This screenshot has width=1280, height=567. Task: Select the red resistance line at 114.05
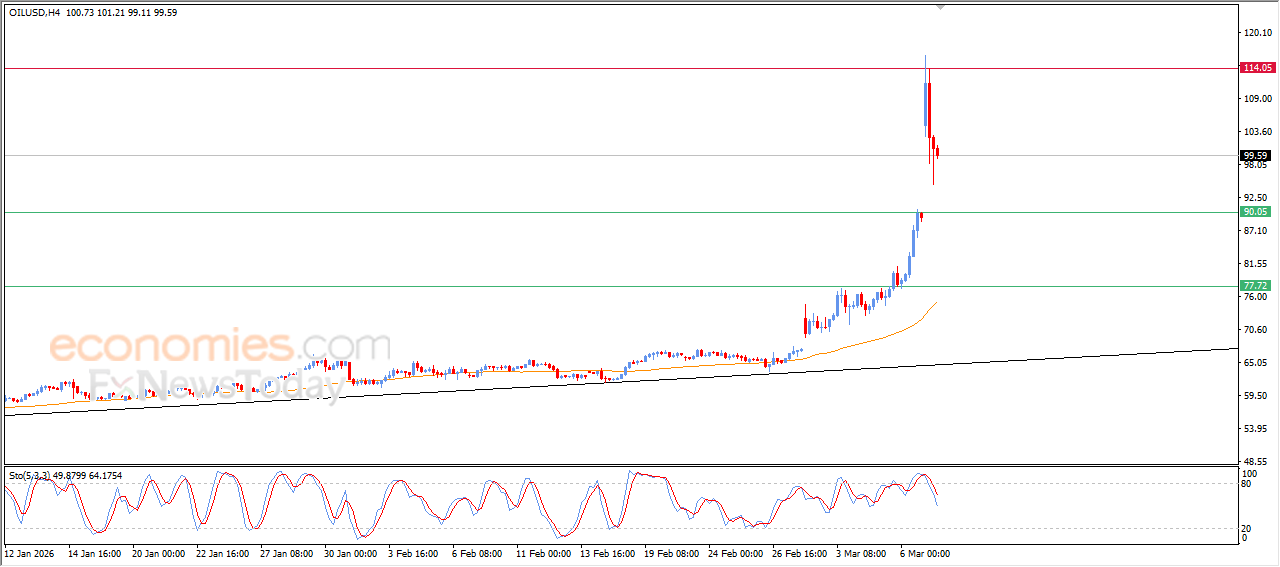tap(500, 68)
